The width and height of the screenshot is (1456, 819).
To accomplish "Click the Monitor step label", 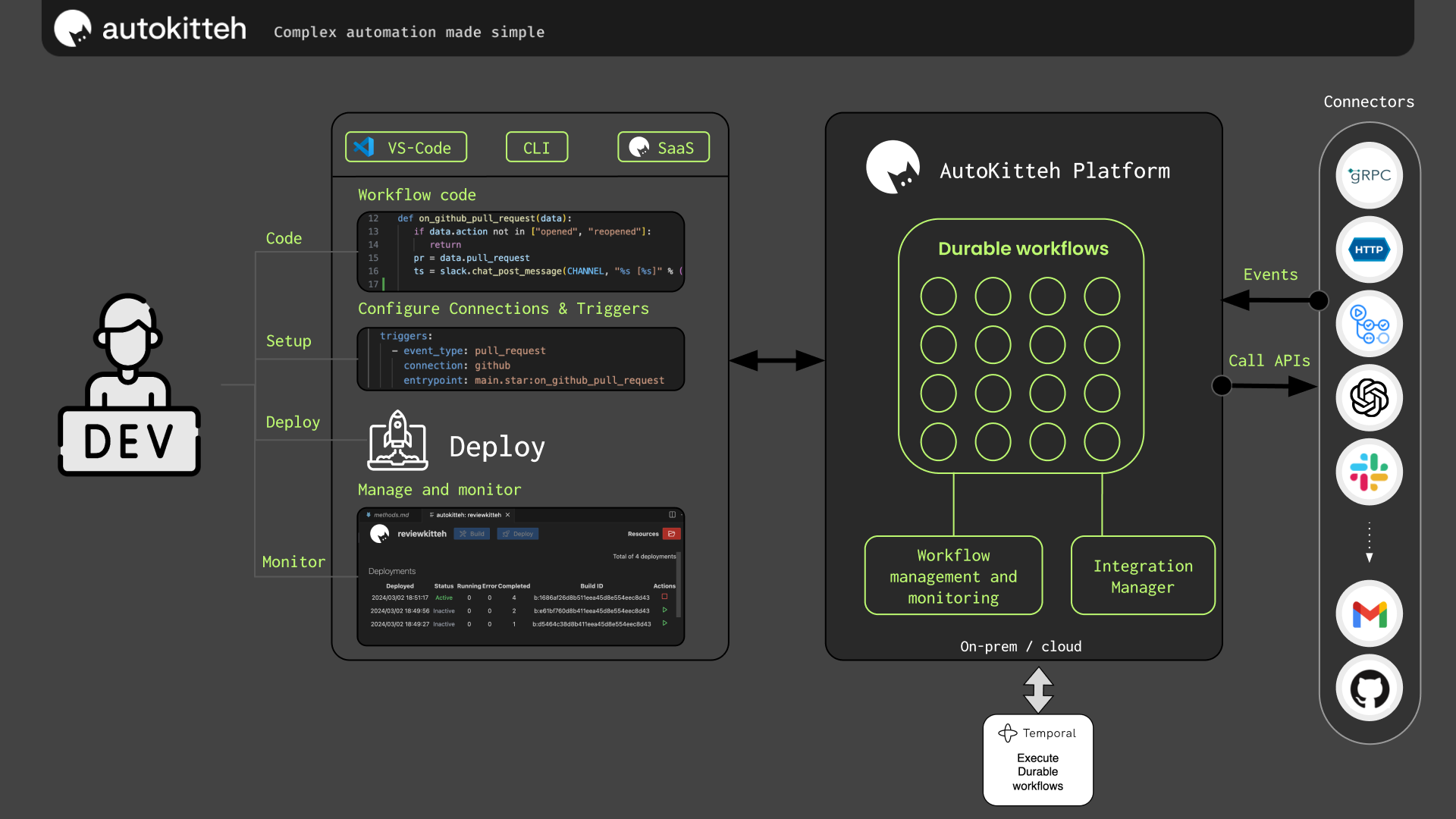I will pos(293,562).
